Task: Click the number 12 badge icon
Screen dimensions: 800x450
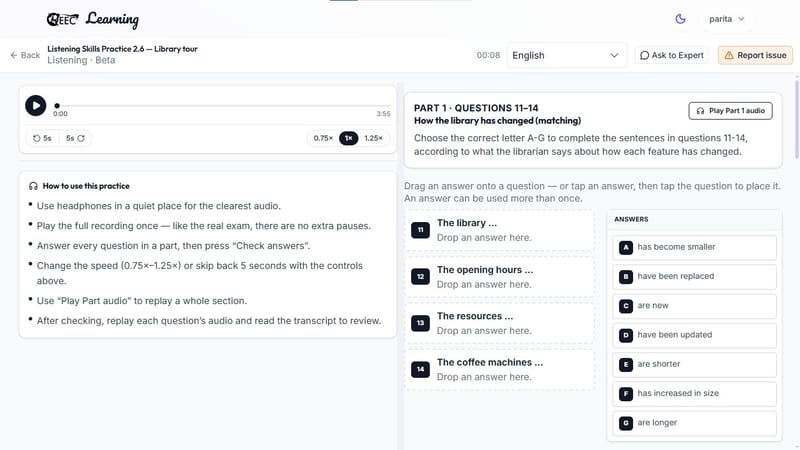Action: (420, 277)
